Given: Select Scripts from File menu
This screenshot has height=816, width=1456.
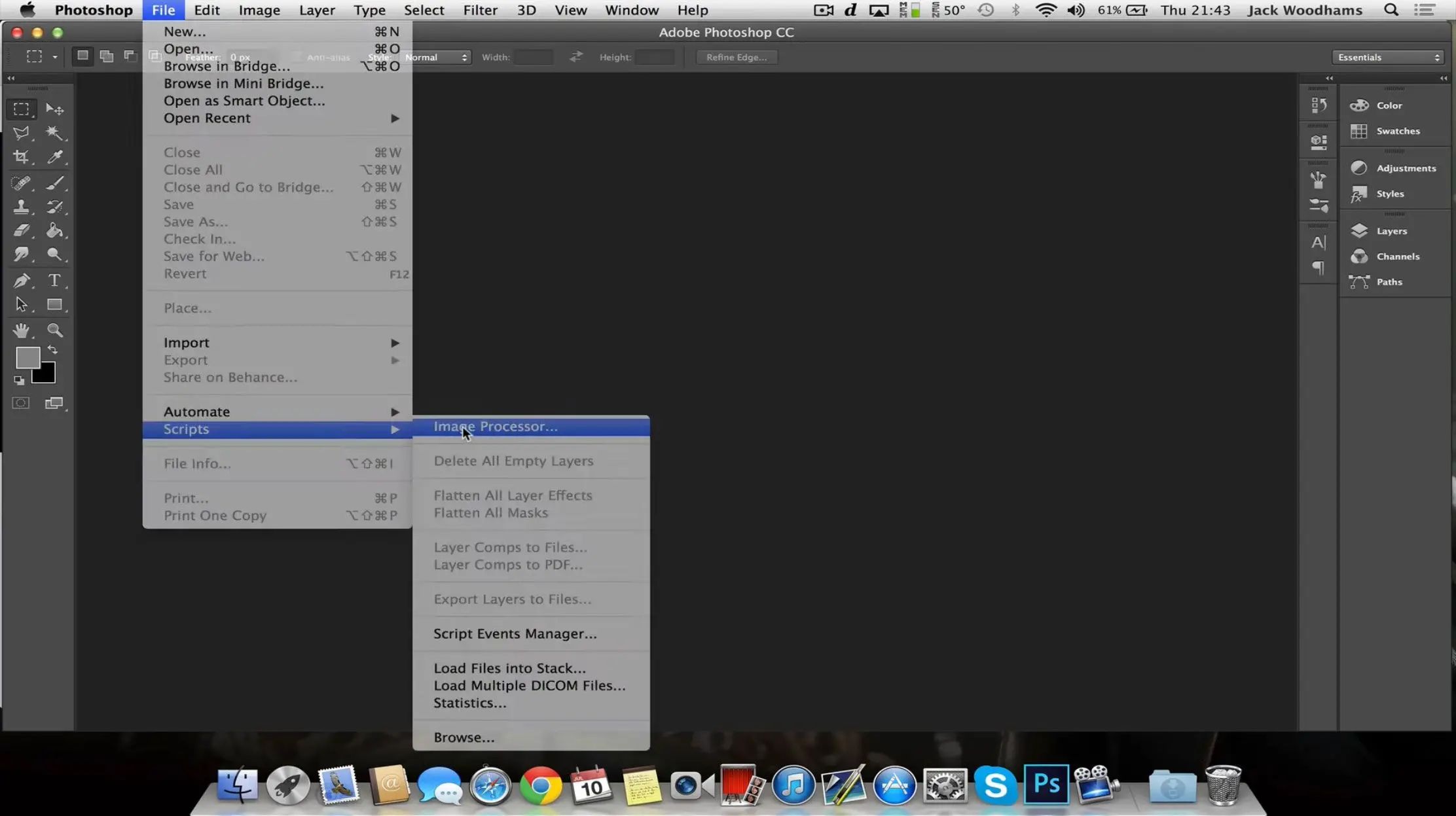Looking at the screenshot, I should click(x=186, y=429).
